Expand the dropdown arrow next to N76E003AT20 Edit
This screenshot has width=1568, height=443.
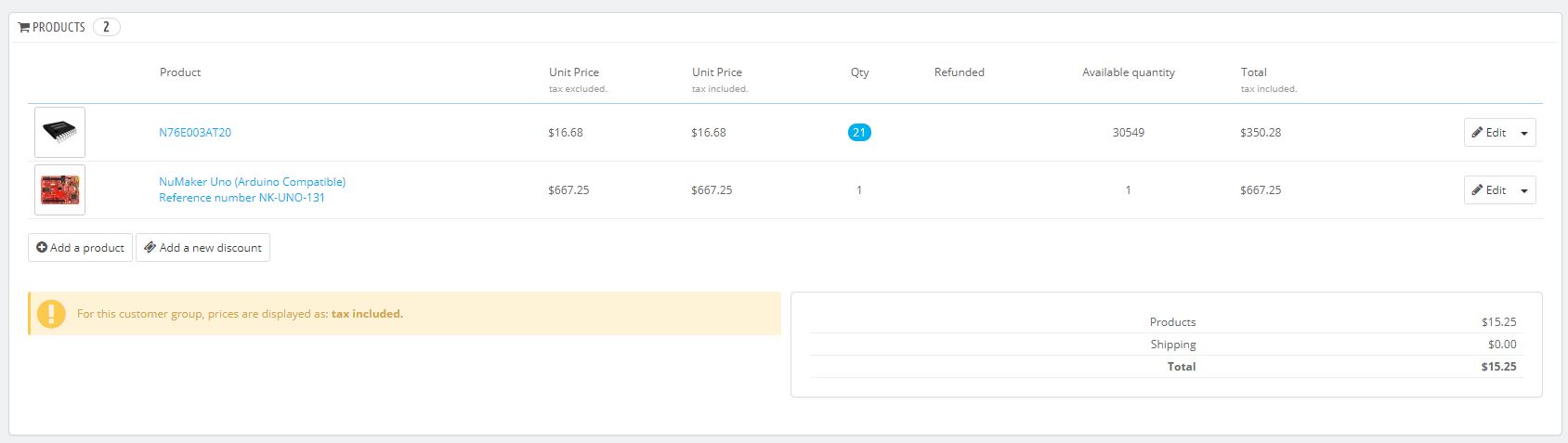pyautogui.click(x=1524, y=133)
